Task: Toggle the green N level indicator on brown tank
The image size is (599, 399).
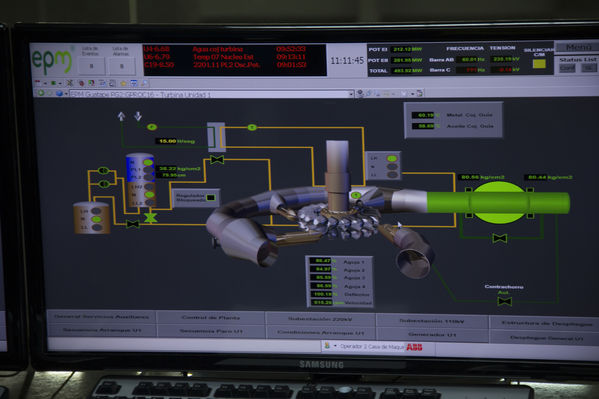Action: (x=96, y=219)
